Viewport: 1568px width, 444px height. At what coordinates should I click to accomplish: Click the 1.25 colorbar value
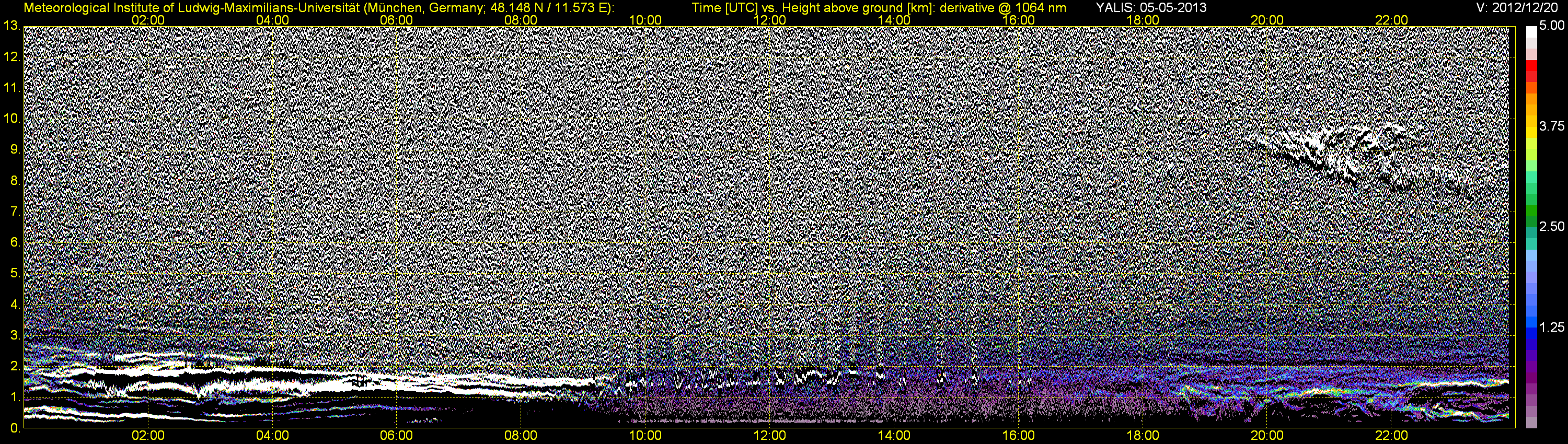(x=1552, y=327)
